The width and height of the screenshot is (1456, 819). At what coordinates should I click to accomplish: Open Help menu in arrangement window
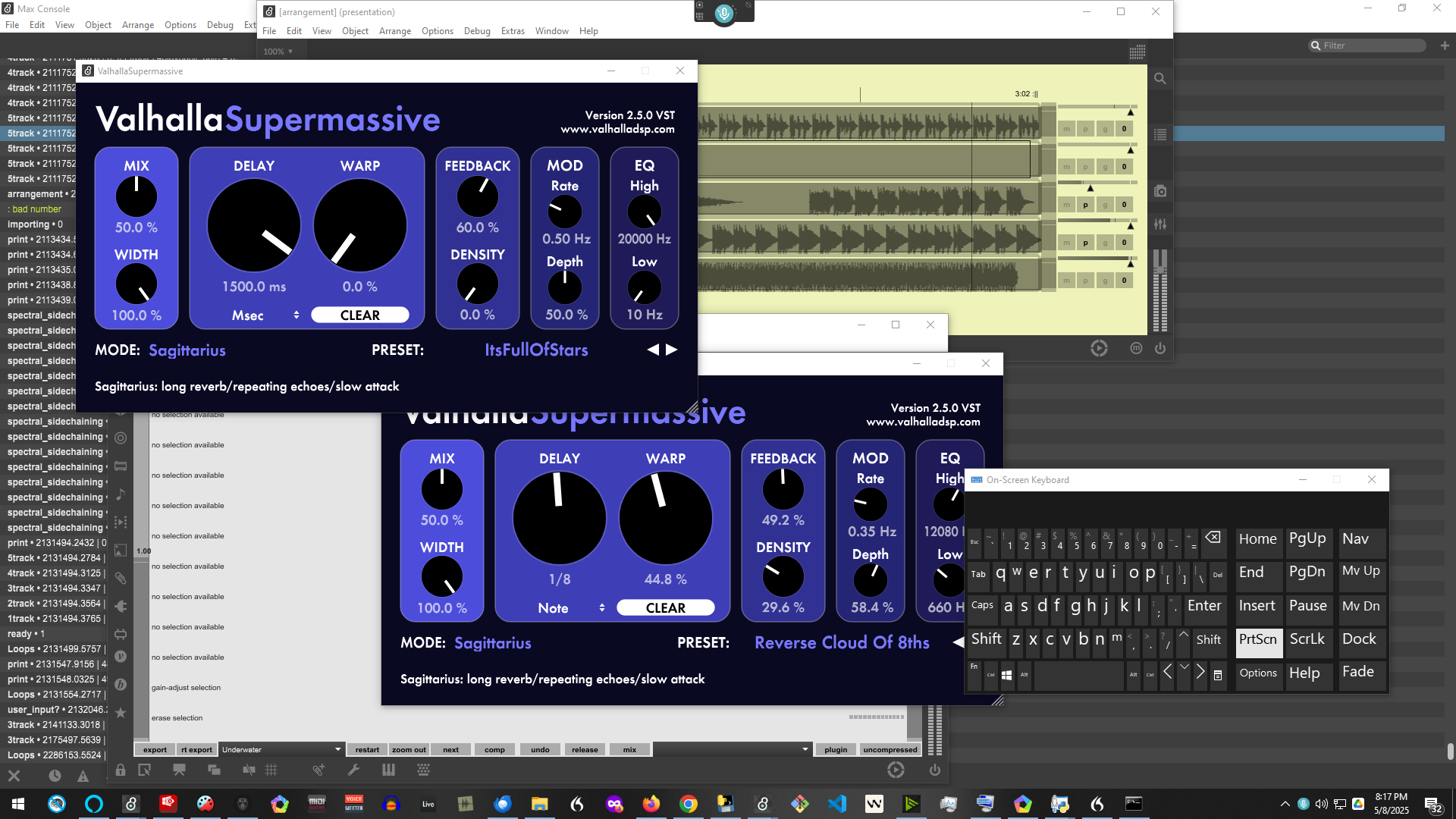[x=588, y=31]
